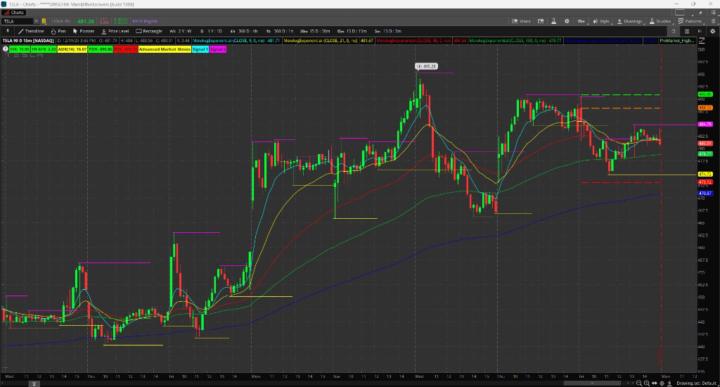Select the Pan hand tool

(58, 31)
